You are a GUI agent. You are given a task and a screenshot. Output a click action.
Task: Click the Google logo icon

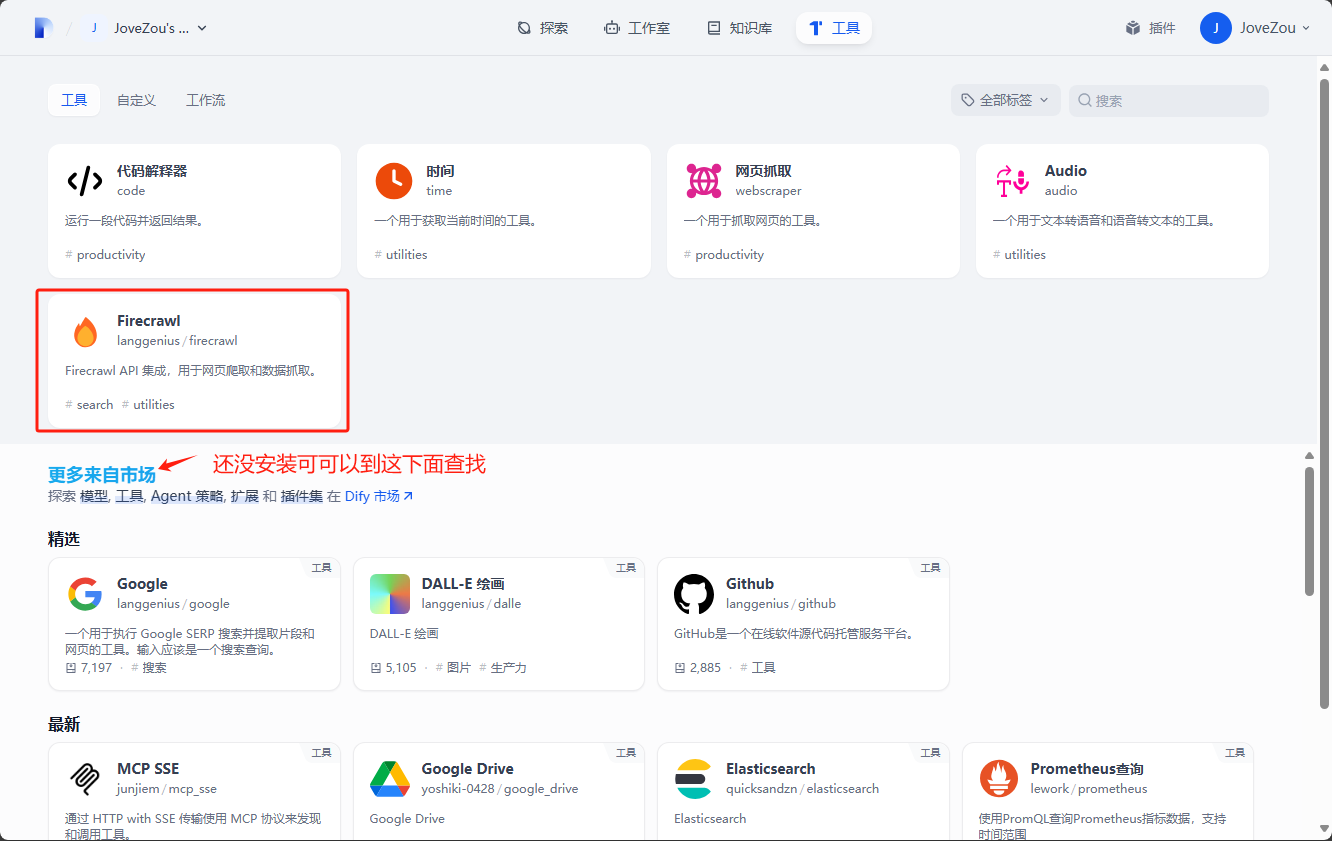point(85,594)
